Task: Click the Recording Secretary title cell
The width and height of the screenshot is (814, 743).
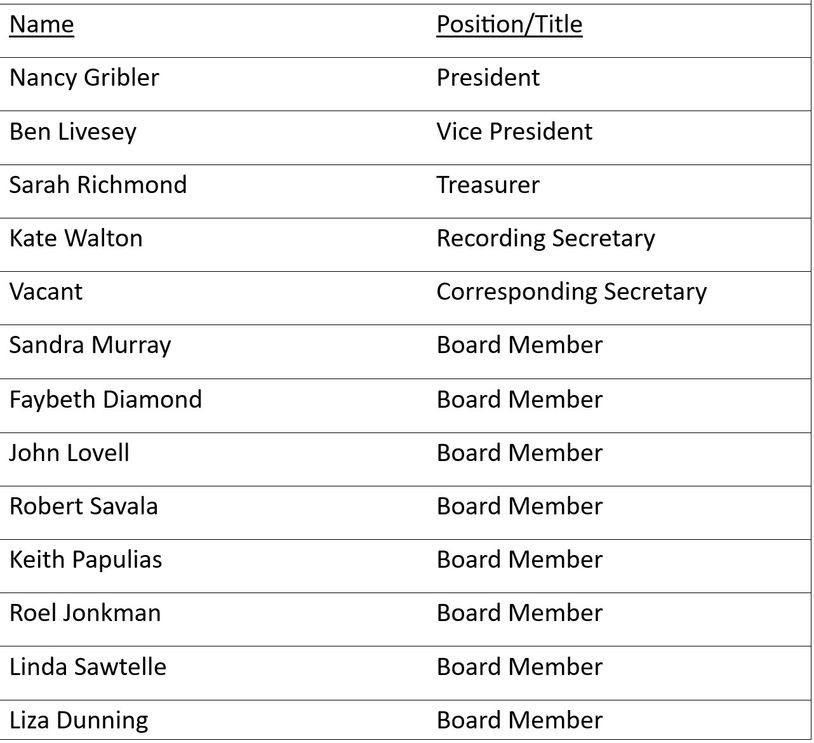Action: point(545,238)
